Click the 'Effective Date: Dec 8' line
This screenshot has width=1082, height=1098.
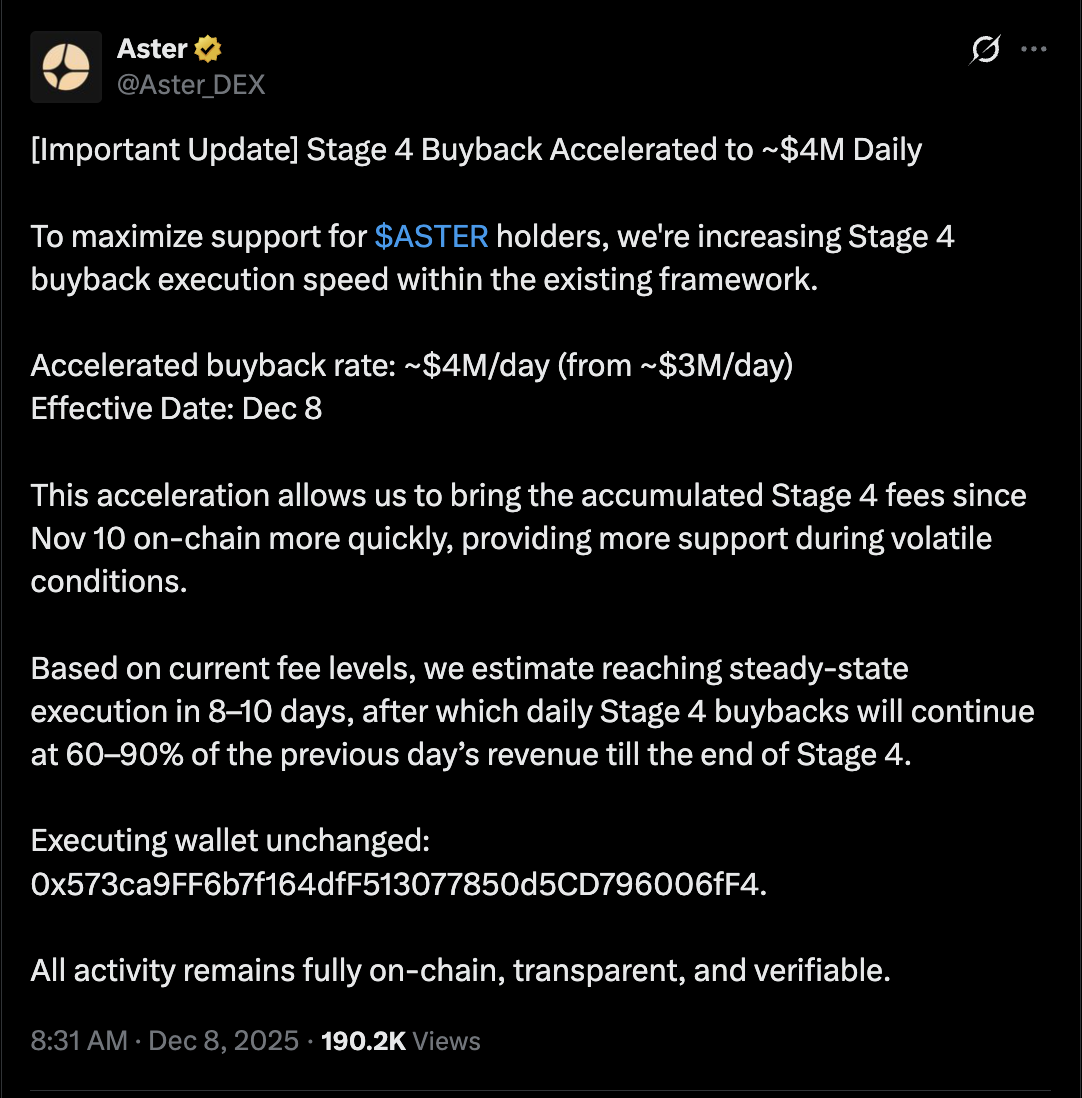tap(176, 409)
